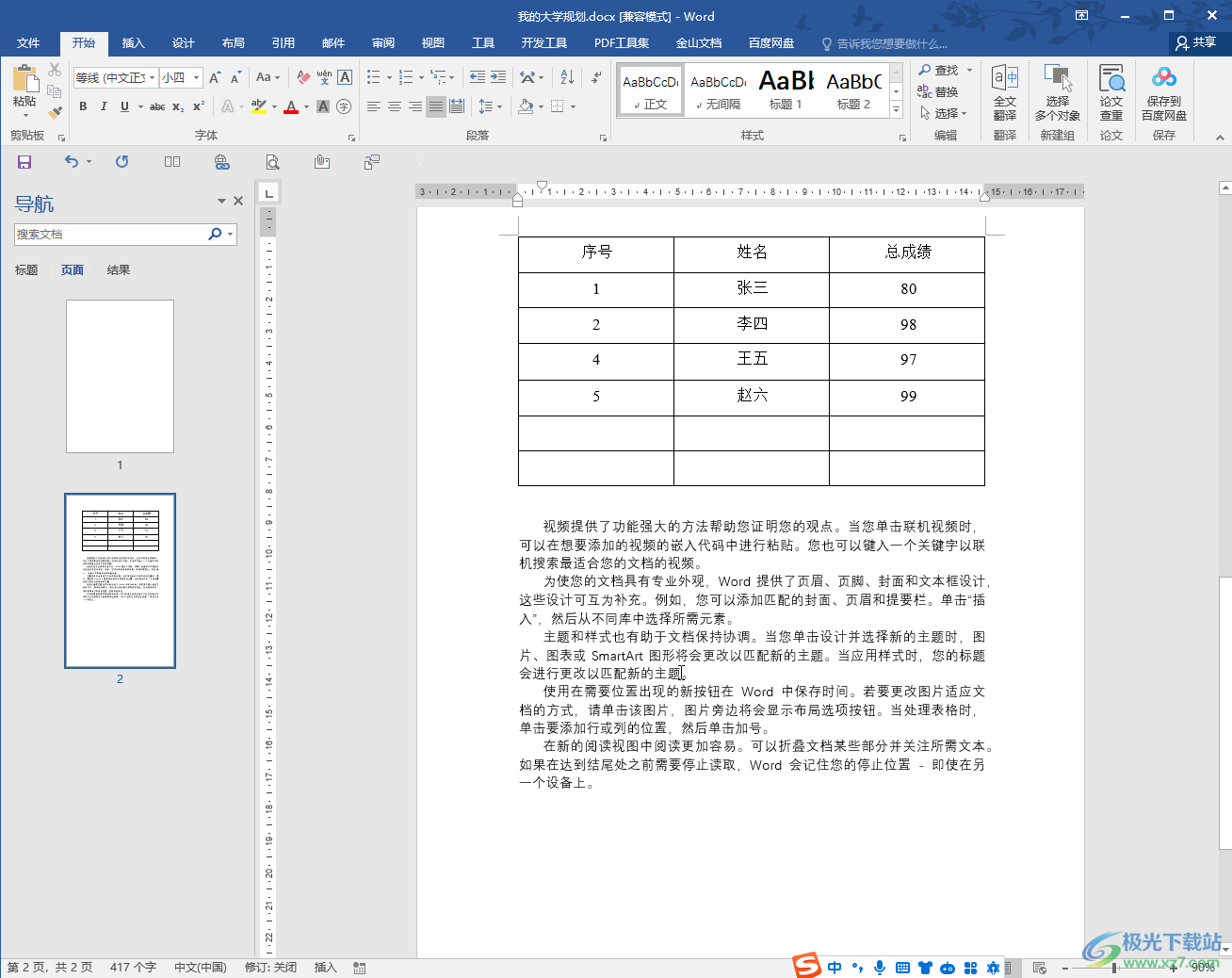The height and width of the screenshot is (978, 1232).
Task: Decrease paragraph indent
Action: pyautogui.click(x=478, y=77)
